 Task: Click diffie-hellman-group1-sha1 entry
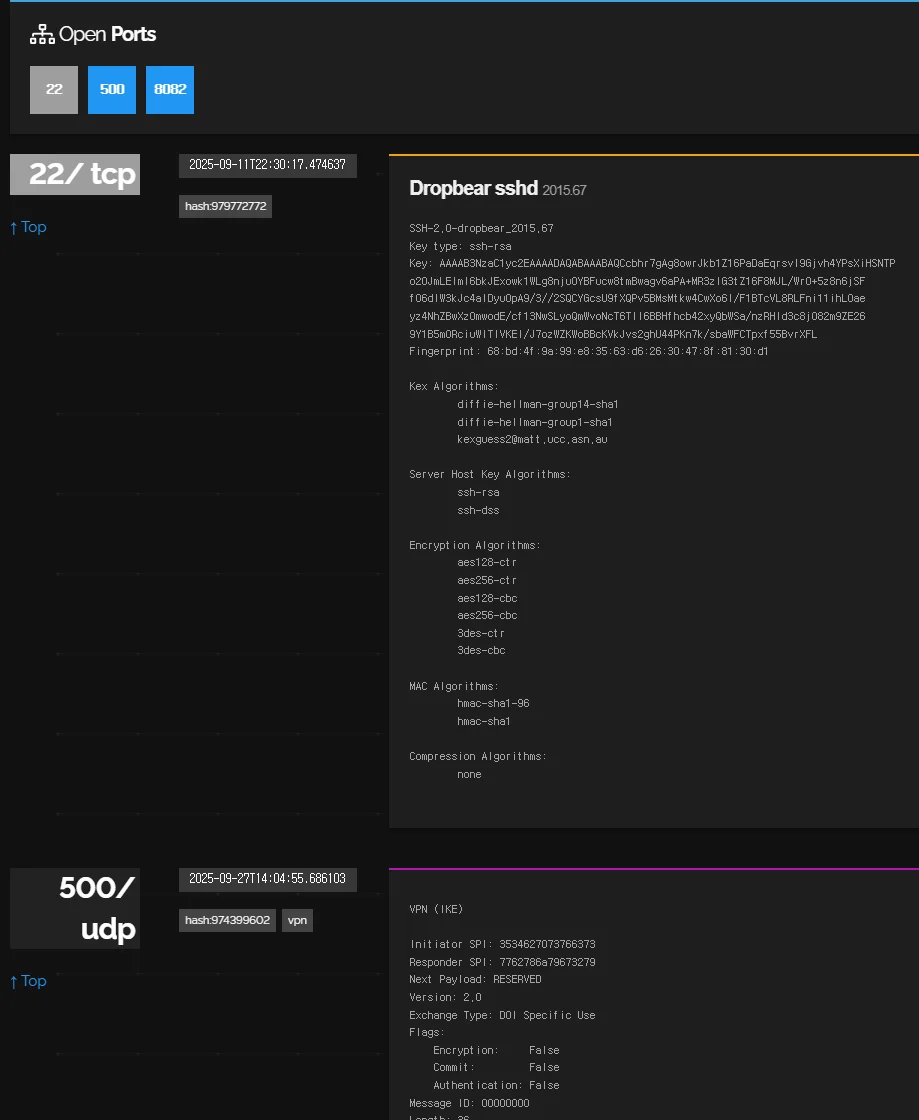point(535,422)
